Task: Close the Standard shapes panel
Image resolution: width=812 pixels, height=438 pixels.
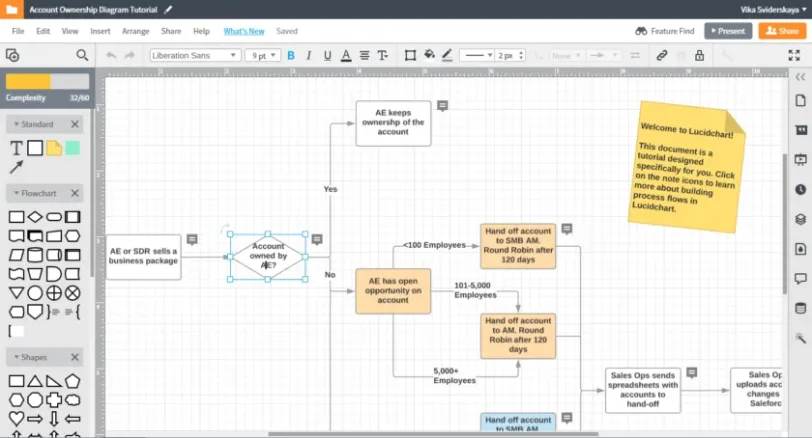Action: 75,124
